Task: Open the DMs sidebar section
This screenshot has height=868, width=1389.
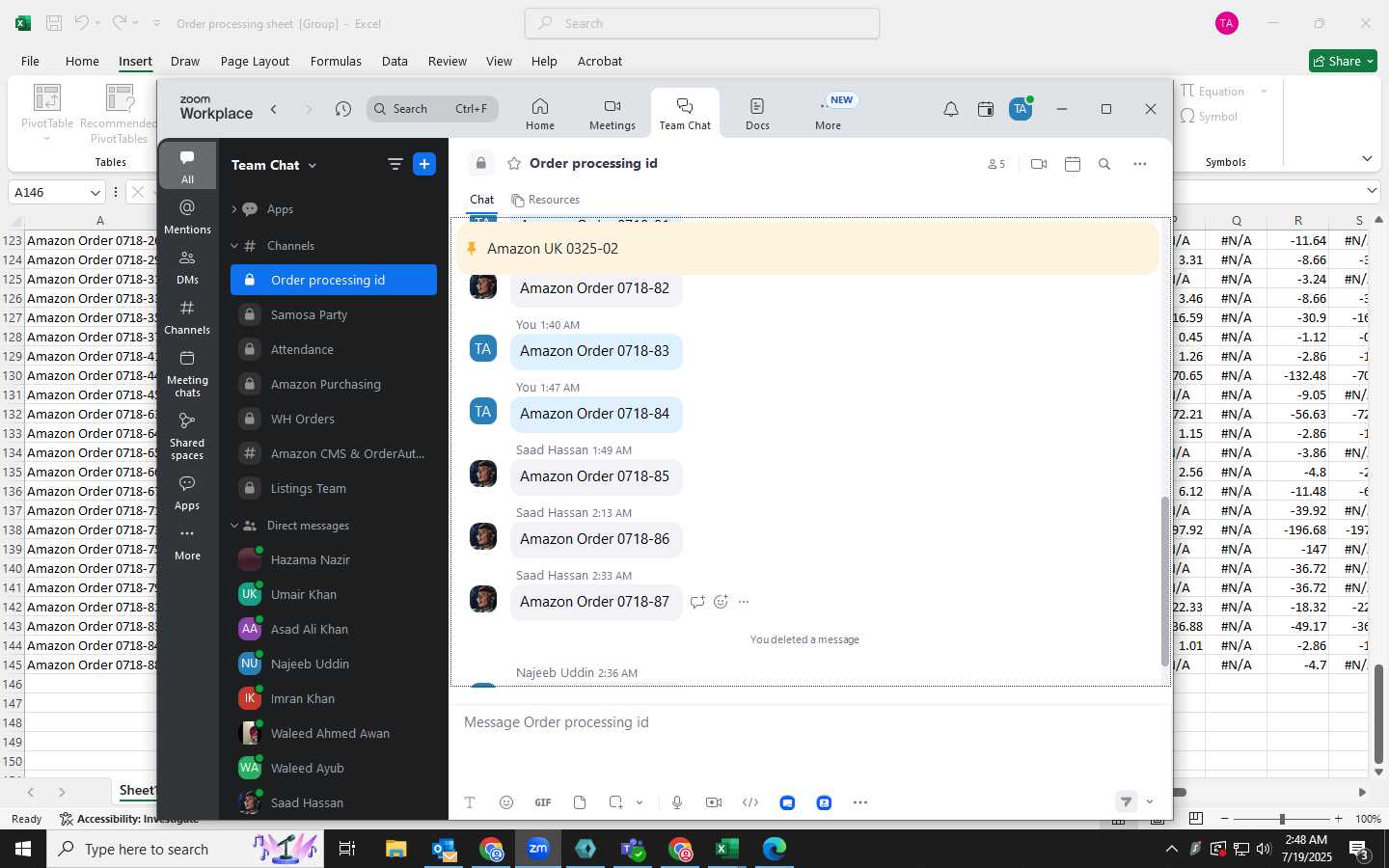Action: click(187, 267)
